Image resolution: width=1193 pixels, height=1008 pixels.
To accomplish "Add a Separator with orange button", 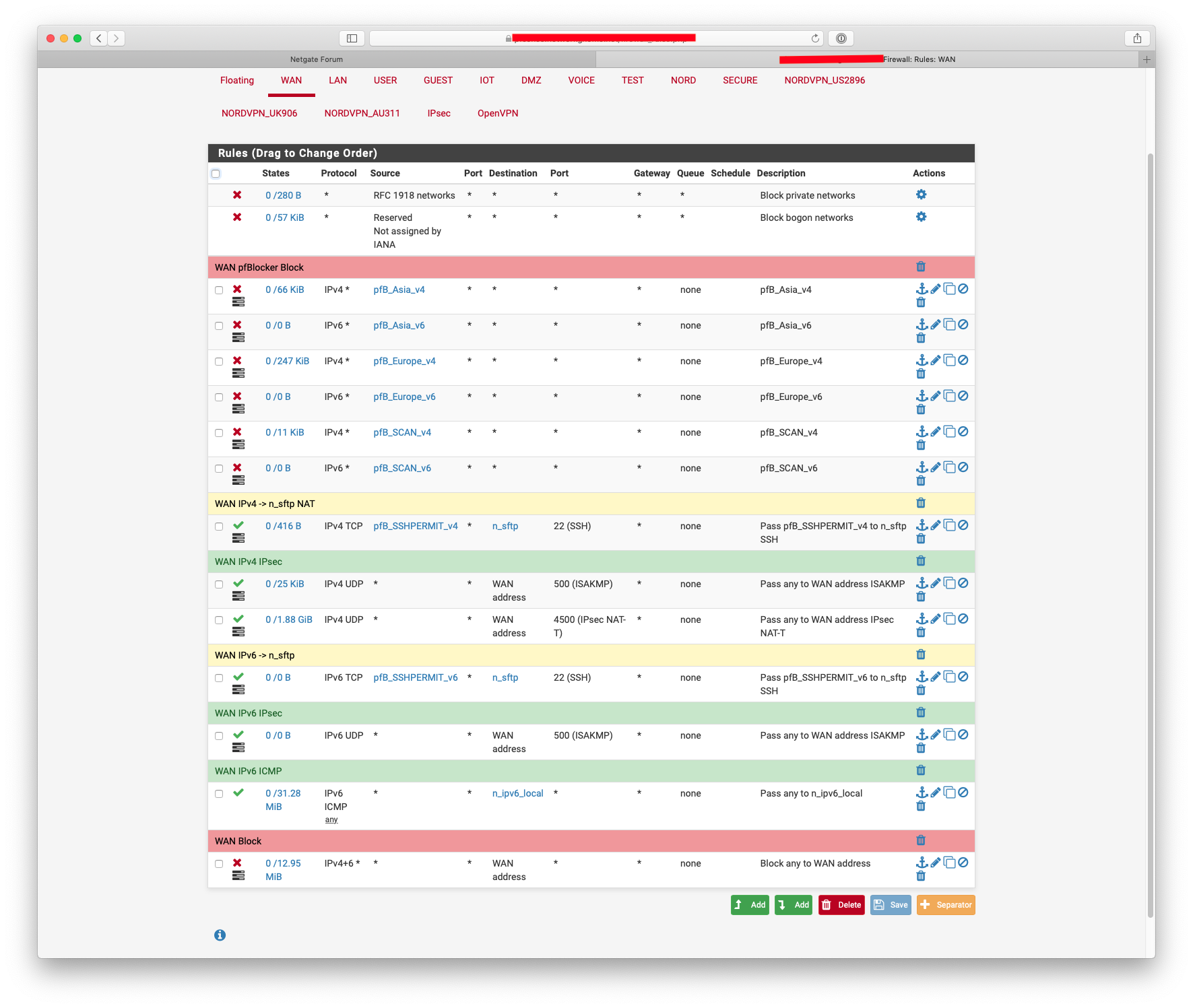I will pyautogui.click(x=946, y=905).
